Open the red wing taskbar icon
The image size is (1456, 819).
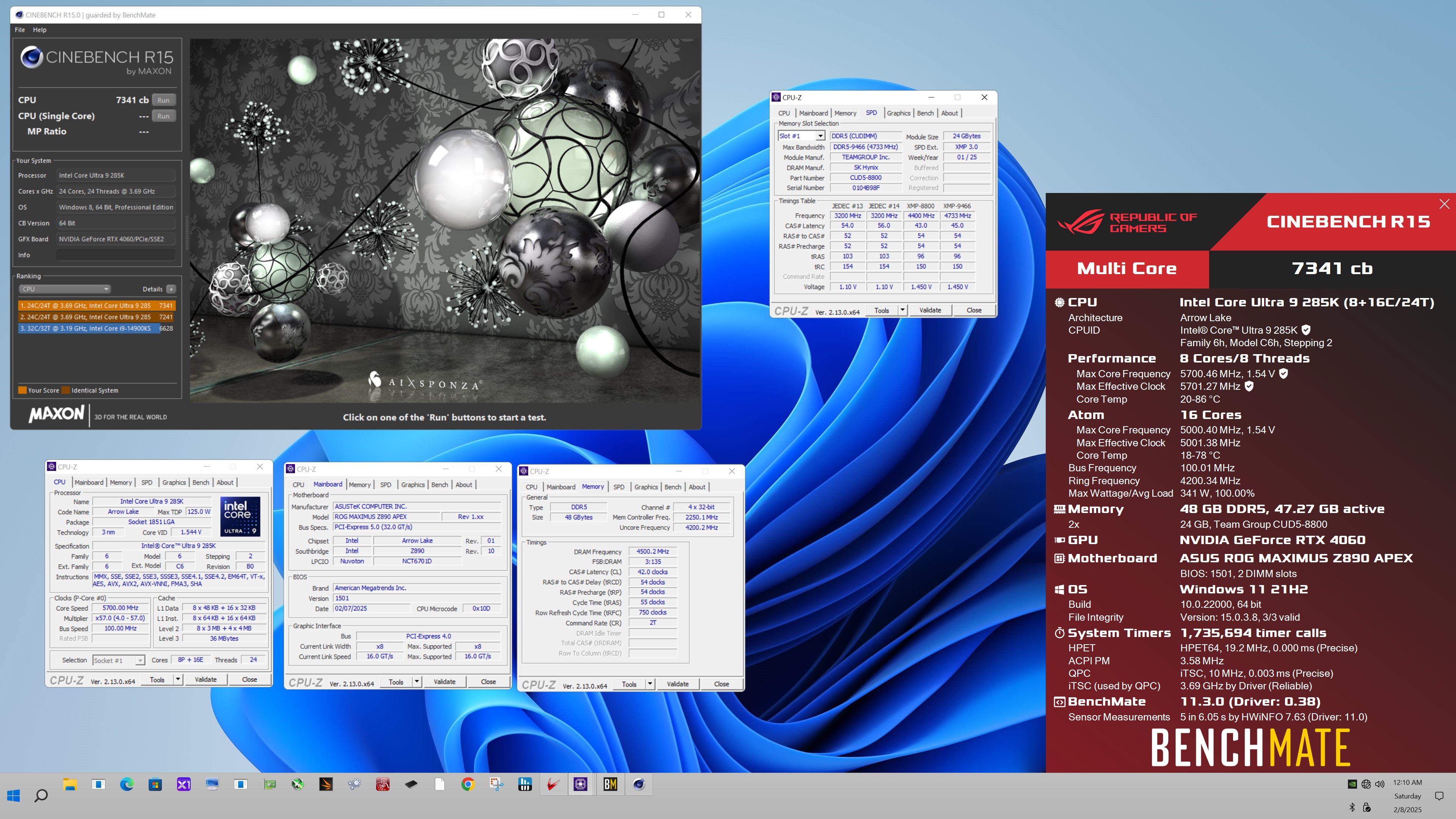tap(553, 784)
